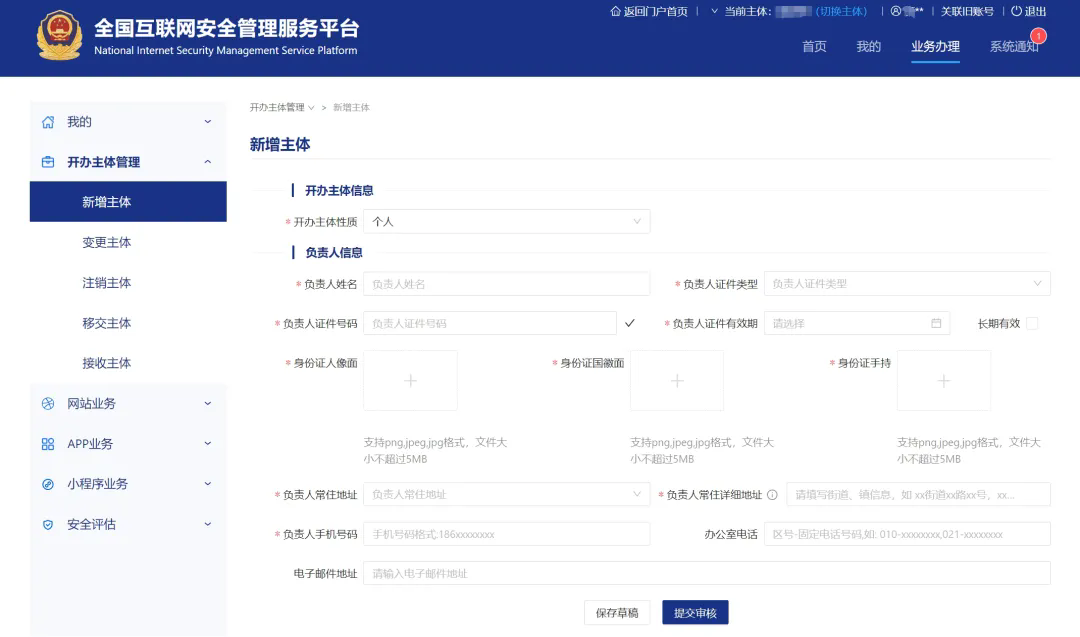Open the 负责人证件类型 dropdown
The height and width of the screenshot is (637, 1080).
[x=906, y=284]
